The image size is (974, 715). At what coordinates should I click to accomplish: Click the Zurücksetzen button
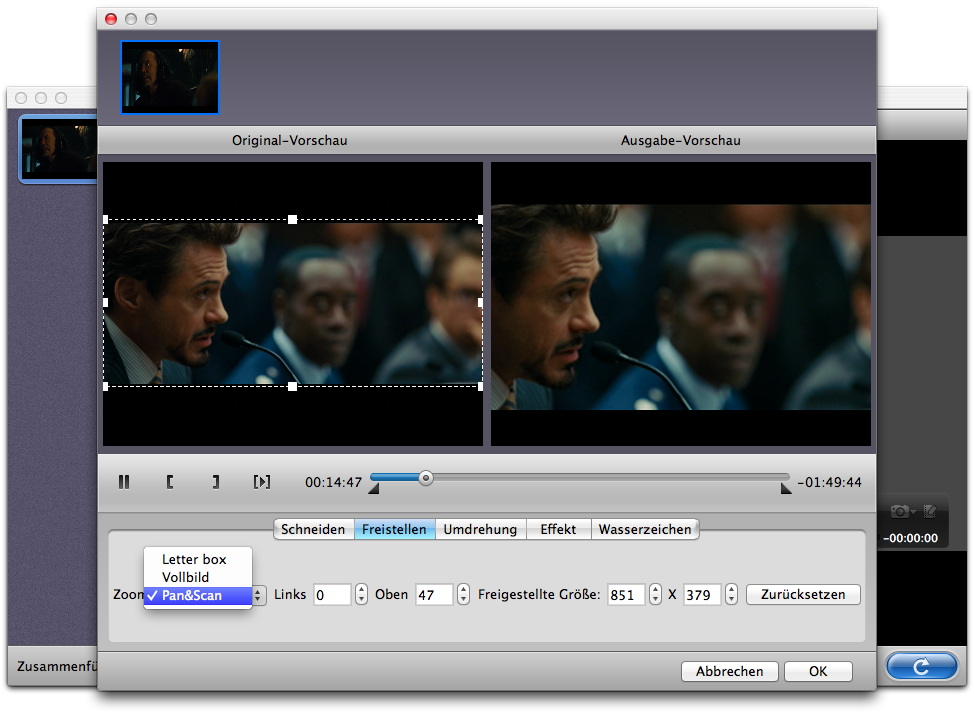803,595
